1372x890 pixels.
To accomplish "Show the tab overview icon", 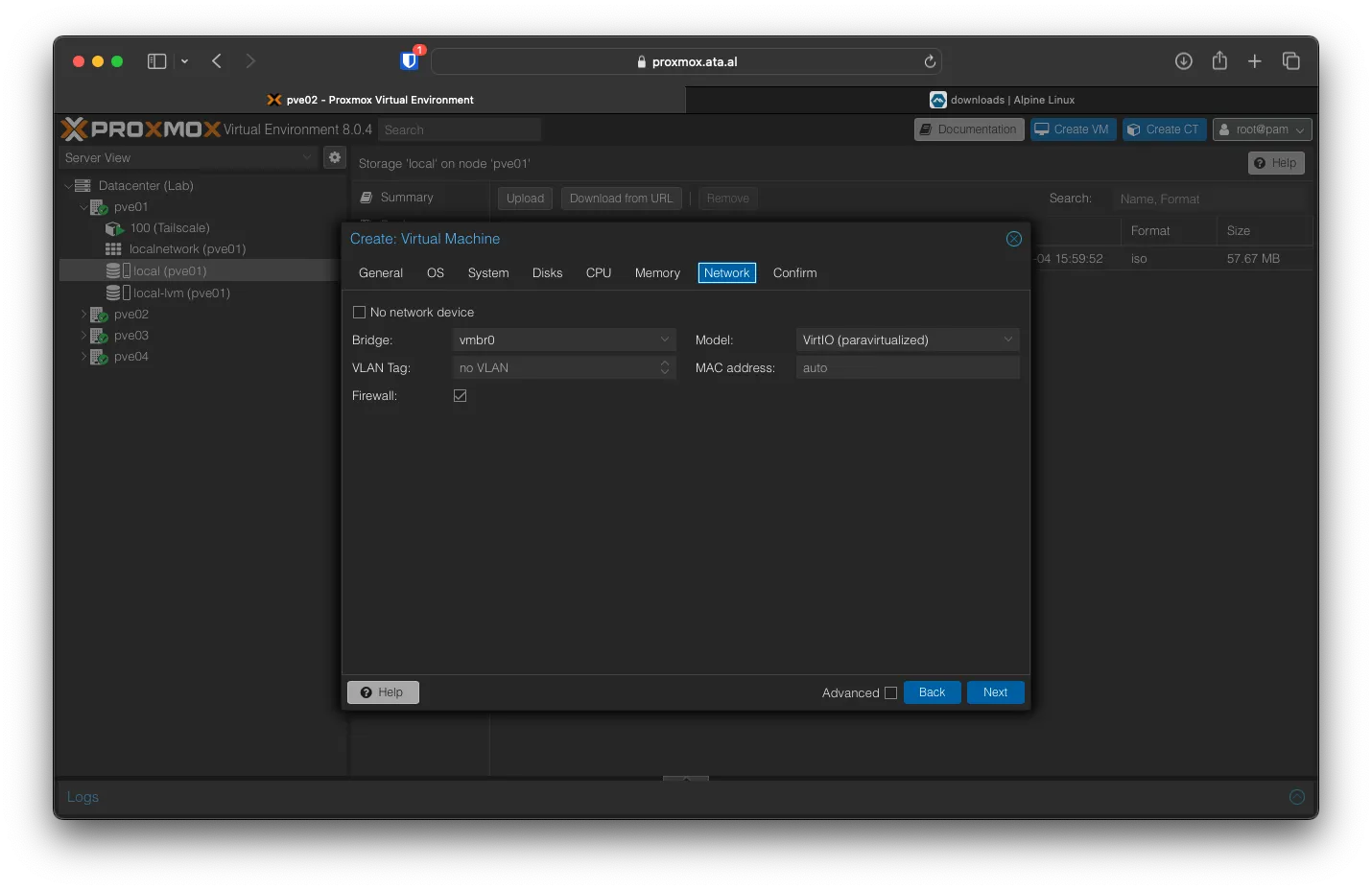I will (1291, 61).
